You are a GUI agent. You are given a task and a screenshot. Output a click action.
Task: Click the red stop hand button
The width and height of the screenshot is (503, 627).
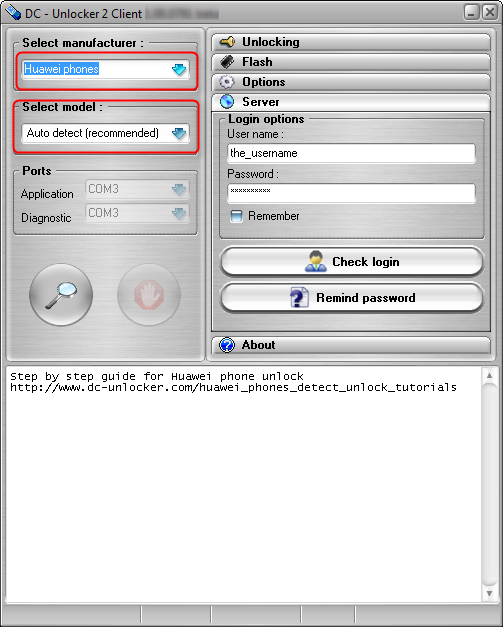(x=149, y=295)
